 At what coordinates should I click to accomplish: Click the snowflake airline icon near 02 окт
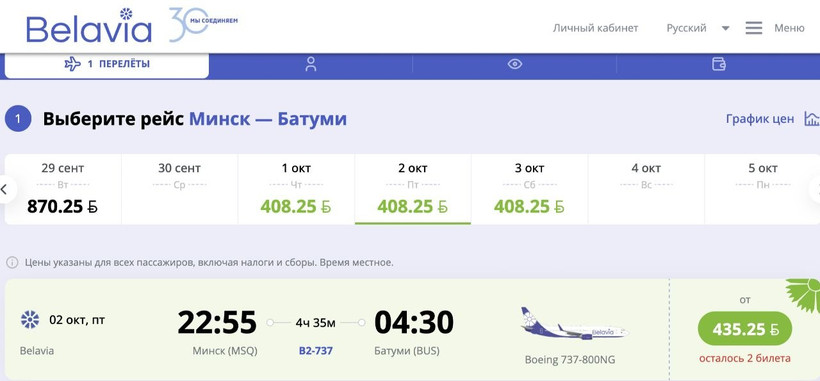tap(30, 319)
